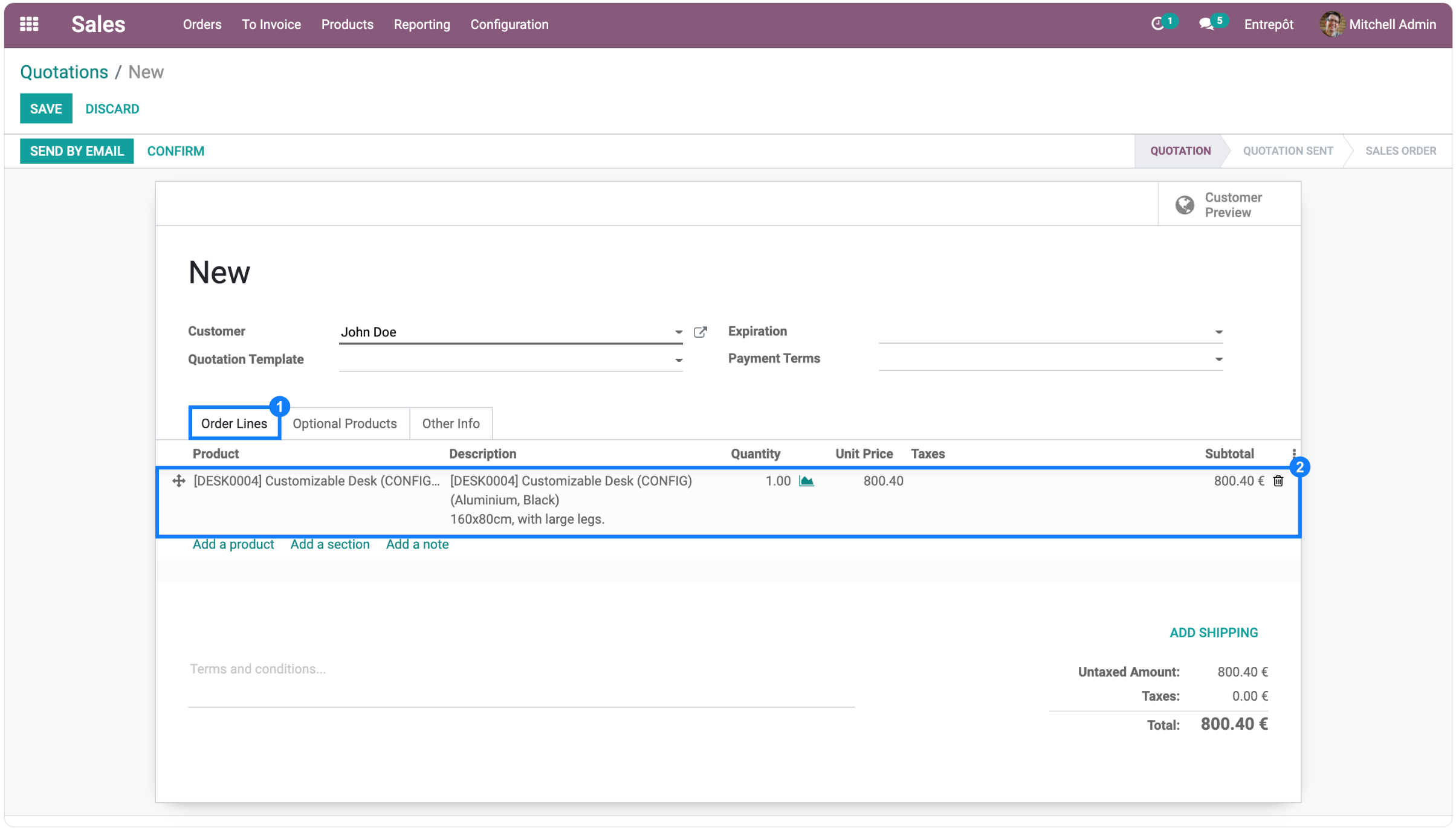The image size is (1456, 830).
Task: Go back via Quotations breadcrumb
Action: 64,72
